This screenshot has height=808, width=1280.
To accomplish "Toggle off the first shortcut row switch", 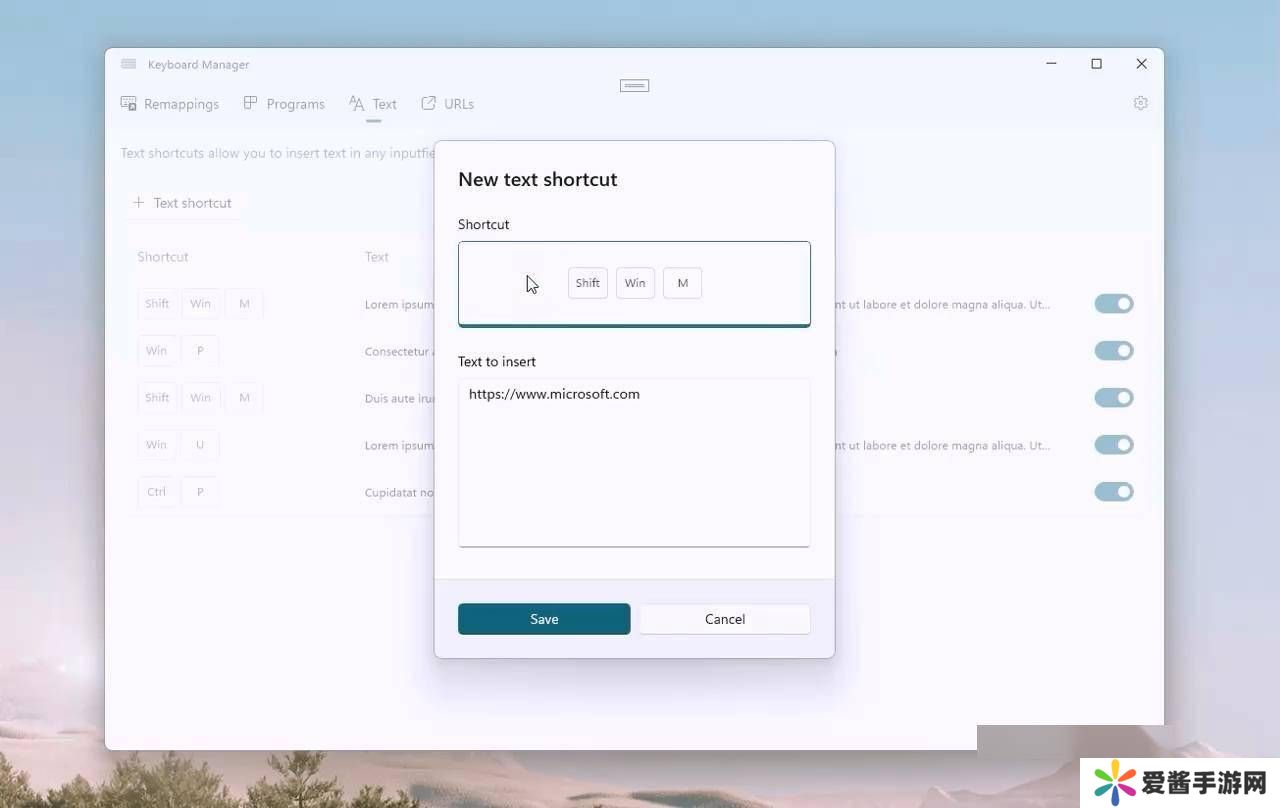I will click(1113, 304).
